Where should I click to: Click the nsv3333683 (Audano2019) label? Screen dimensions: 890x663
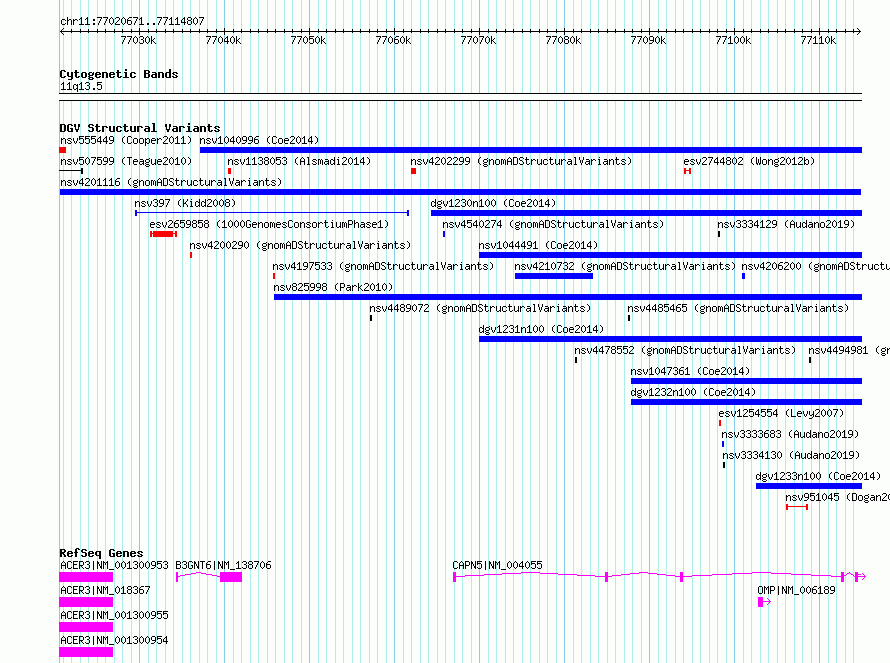point(790,434)
